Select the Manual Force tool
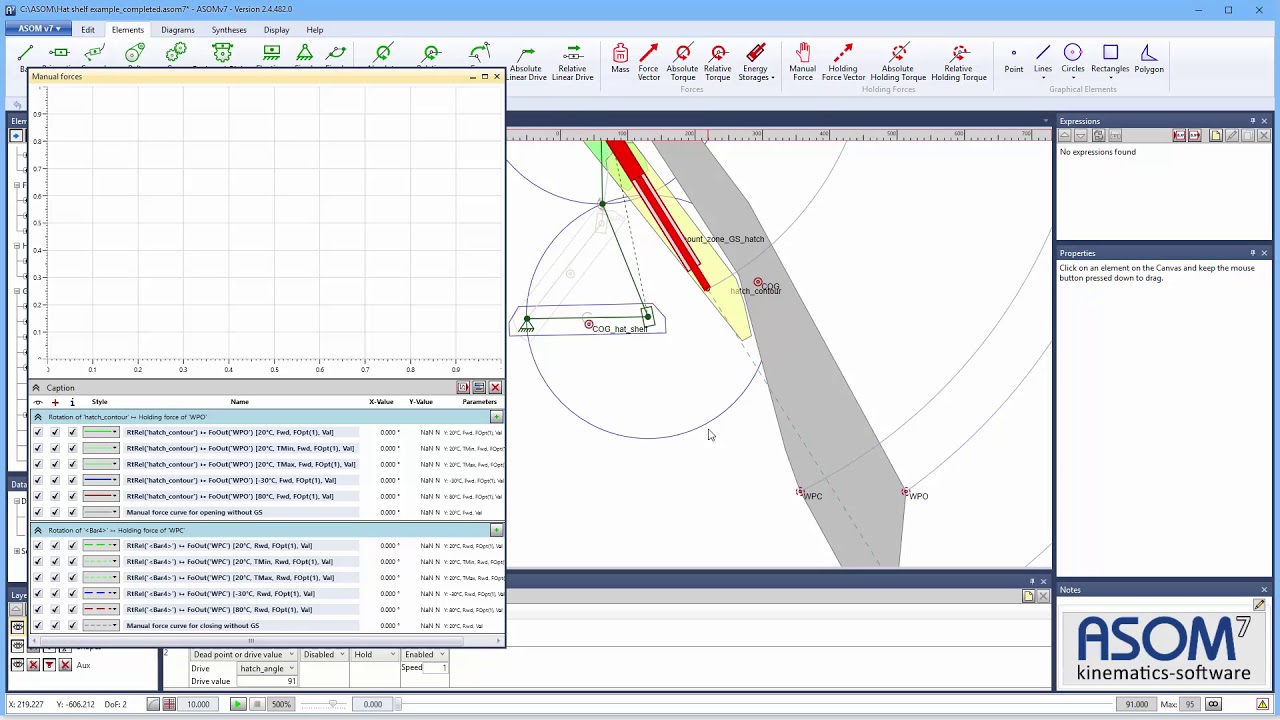This screenshot has height=720, width=1280. [803, 62]
